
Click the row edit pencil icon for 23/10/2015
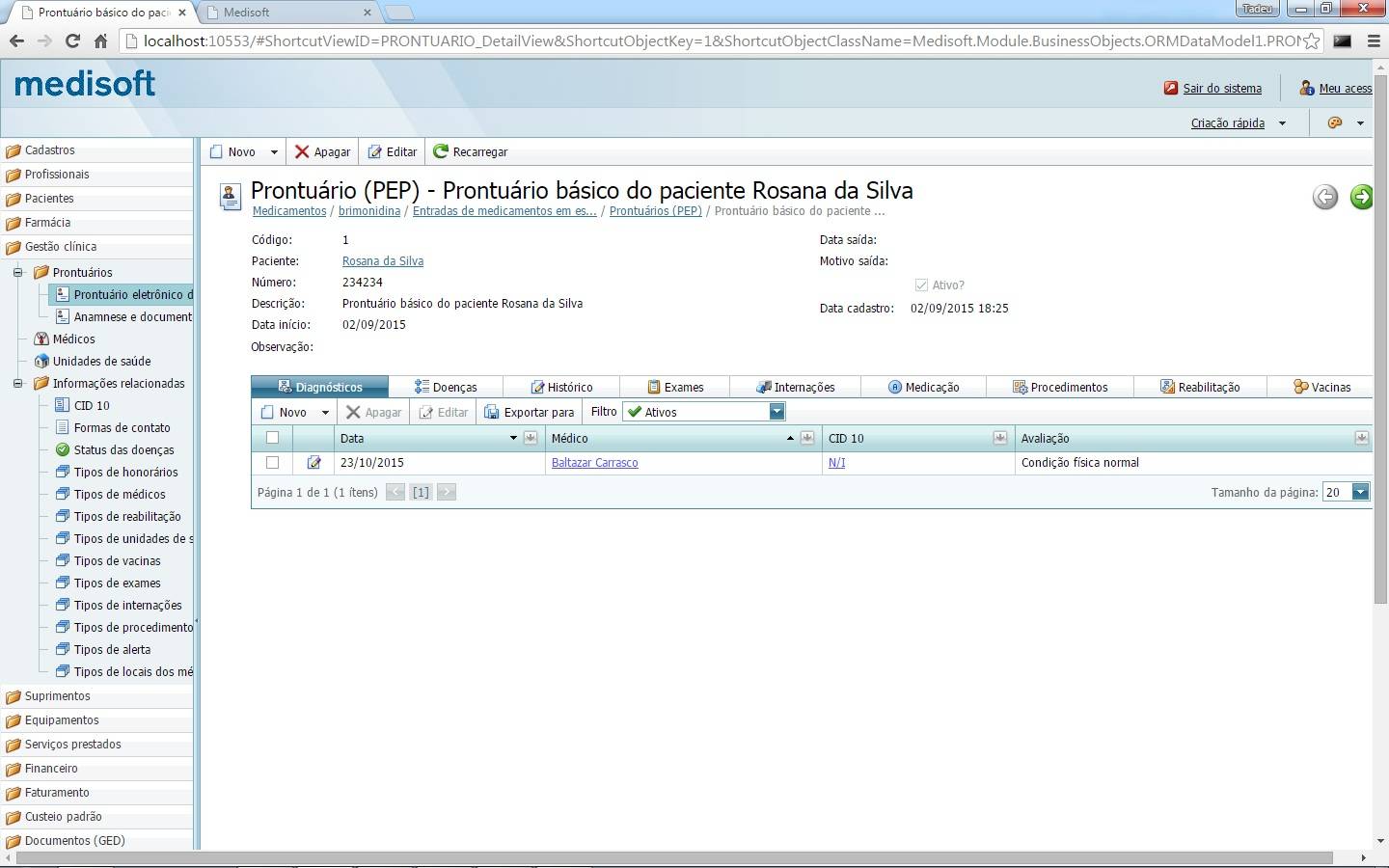pyautogui.click(x=313, y=463)
